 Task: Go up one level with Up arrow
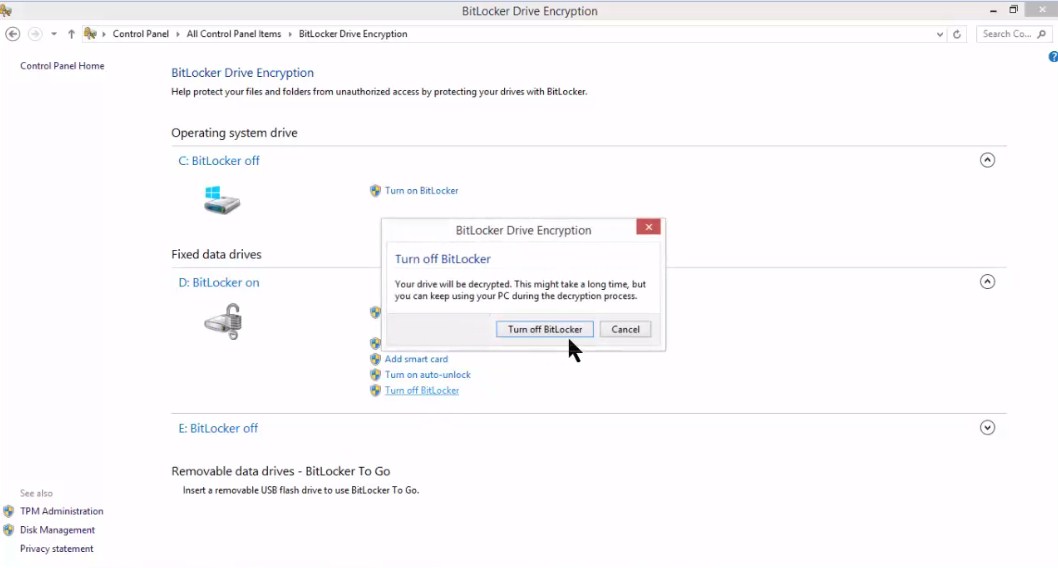click(71, 34)
